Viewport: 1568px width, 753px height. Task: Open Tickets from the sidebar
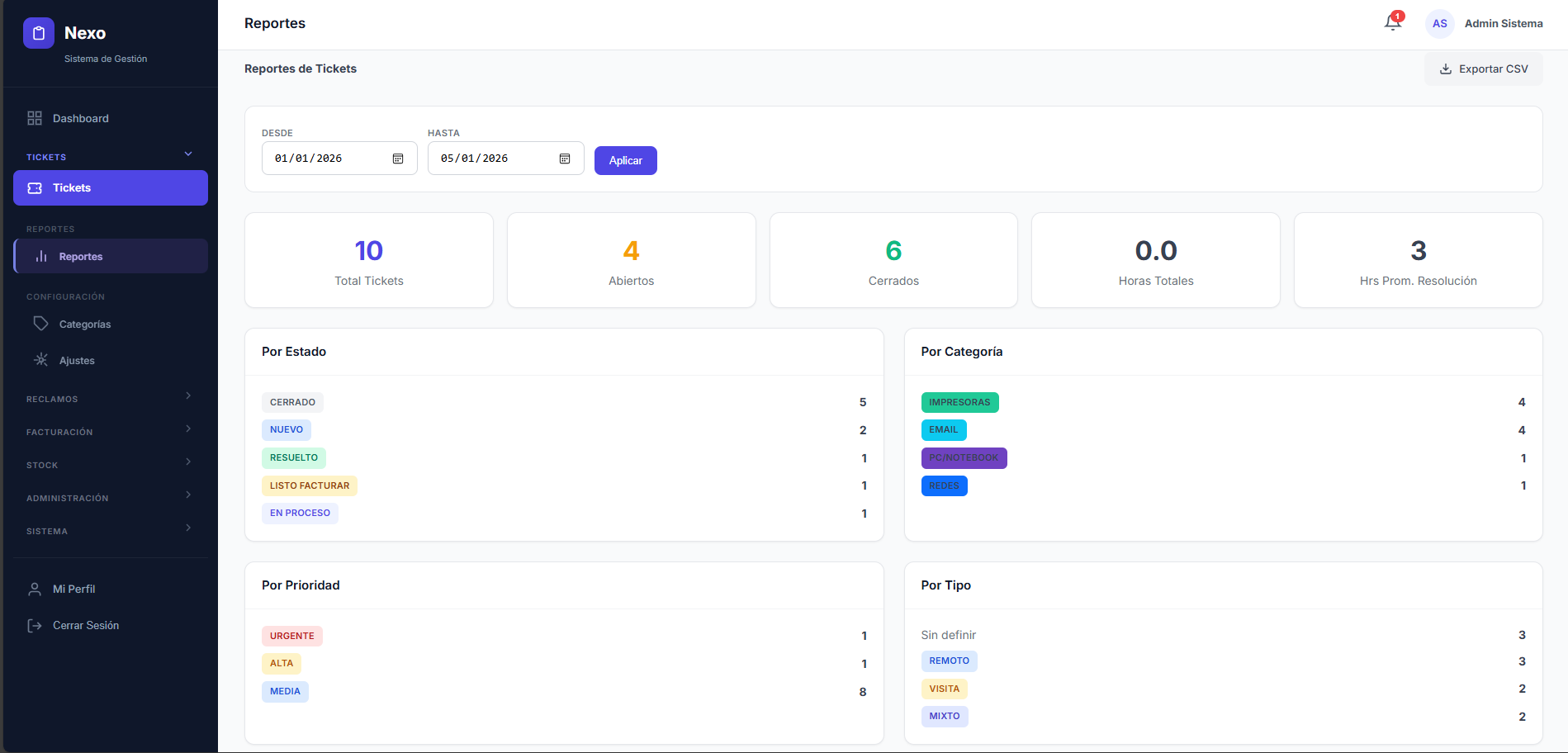pyautogui.click(x=110, y=188)
